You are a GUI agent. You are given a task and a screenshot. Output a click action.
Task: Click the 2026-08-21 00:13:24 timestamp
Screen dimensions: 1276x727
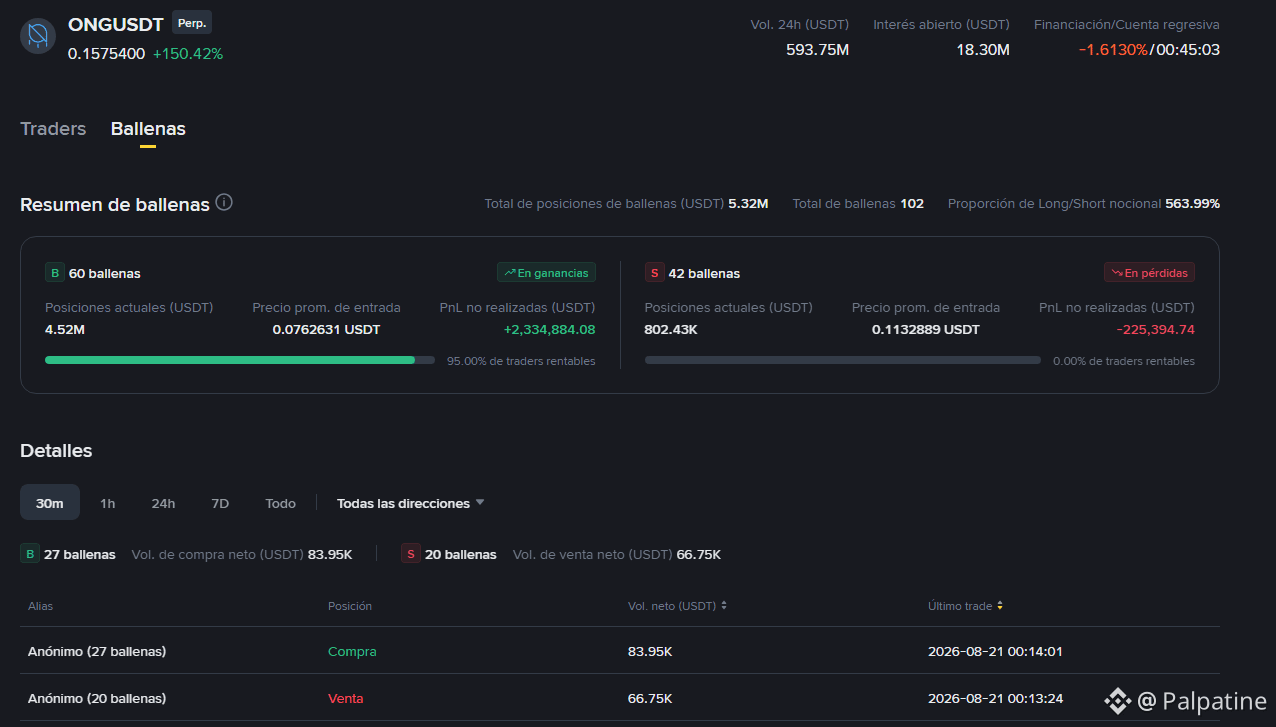[x=995, y=698]
